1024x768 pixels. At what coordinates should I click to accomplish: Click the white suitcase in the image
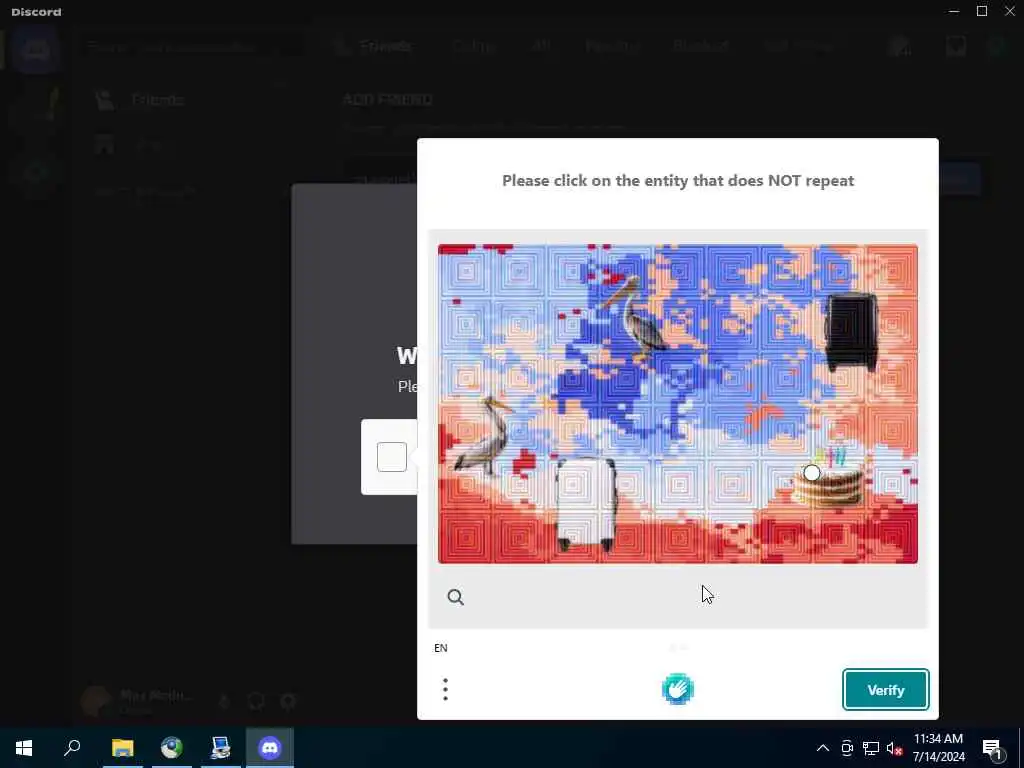(585, 504)
